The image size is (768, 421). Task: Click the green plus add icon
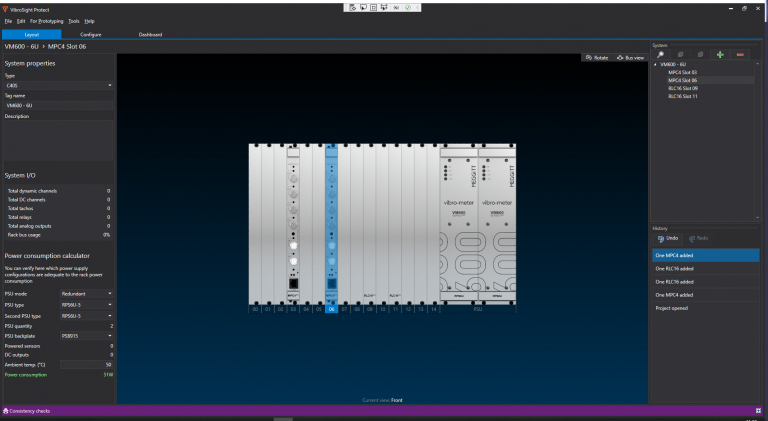pyautogui.click(x=719, y=54)
